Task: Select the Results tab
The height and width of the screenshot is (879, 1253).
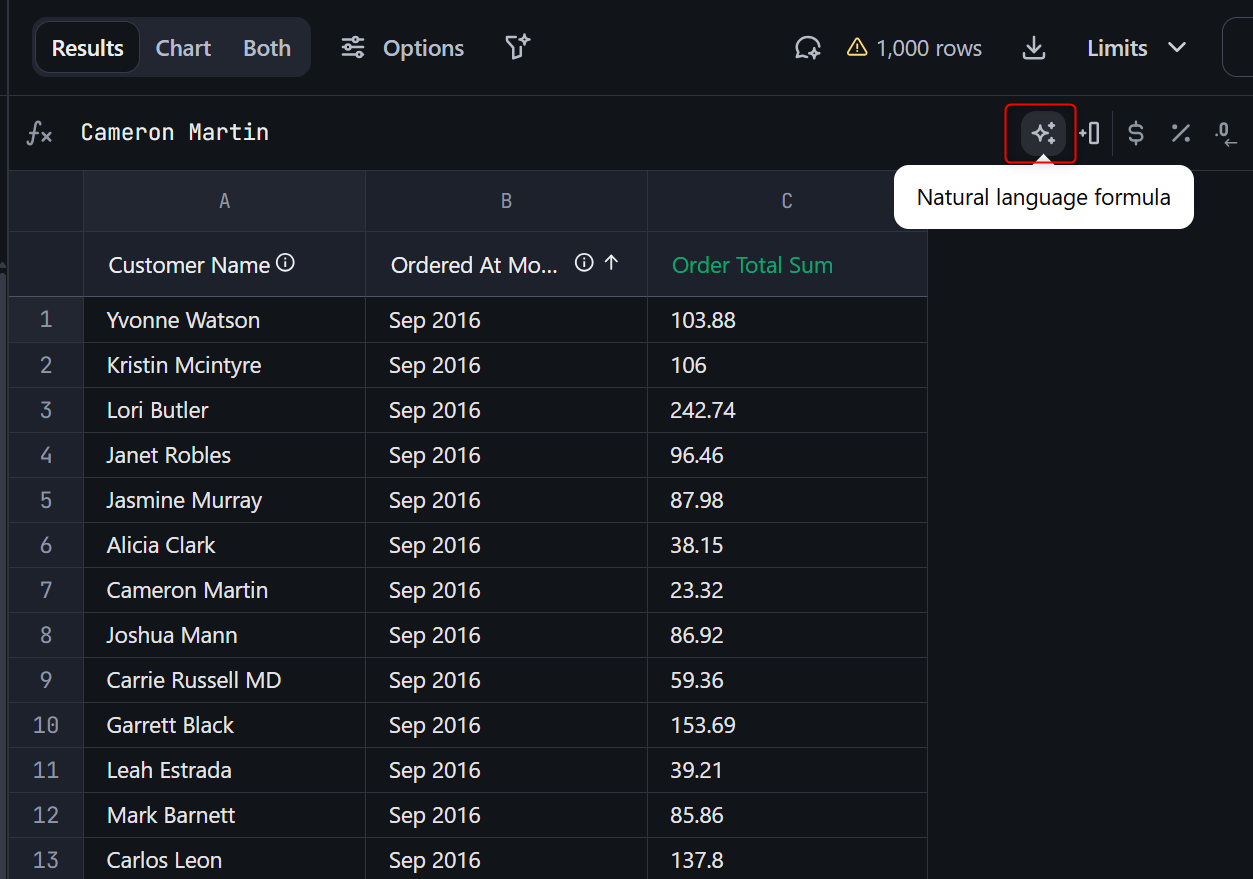Action: pos(88,48)
